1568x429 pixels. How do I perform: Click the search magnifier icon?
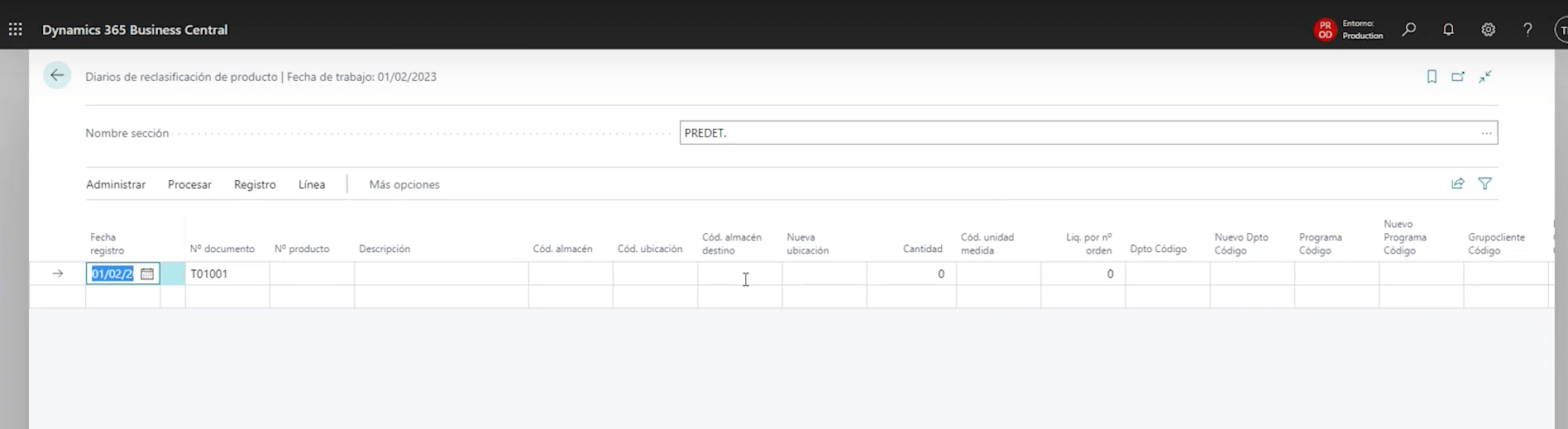pos(1409,30)
